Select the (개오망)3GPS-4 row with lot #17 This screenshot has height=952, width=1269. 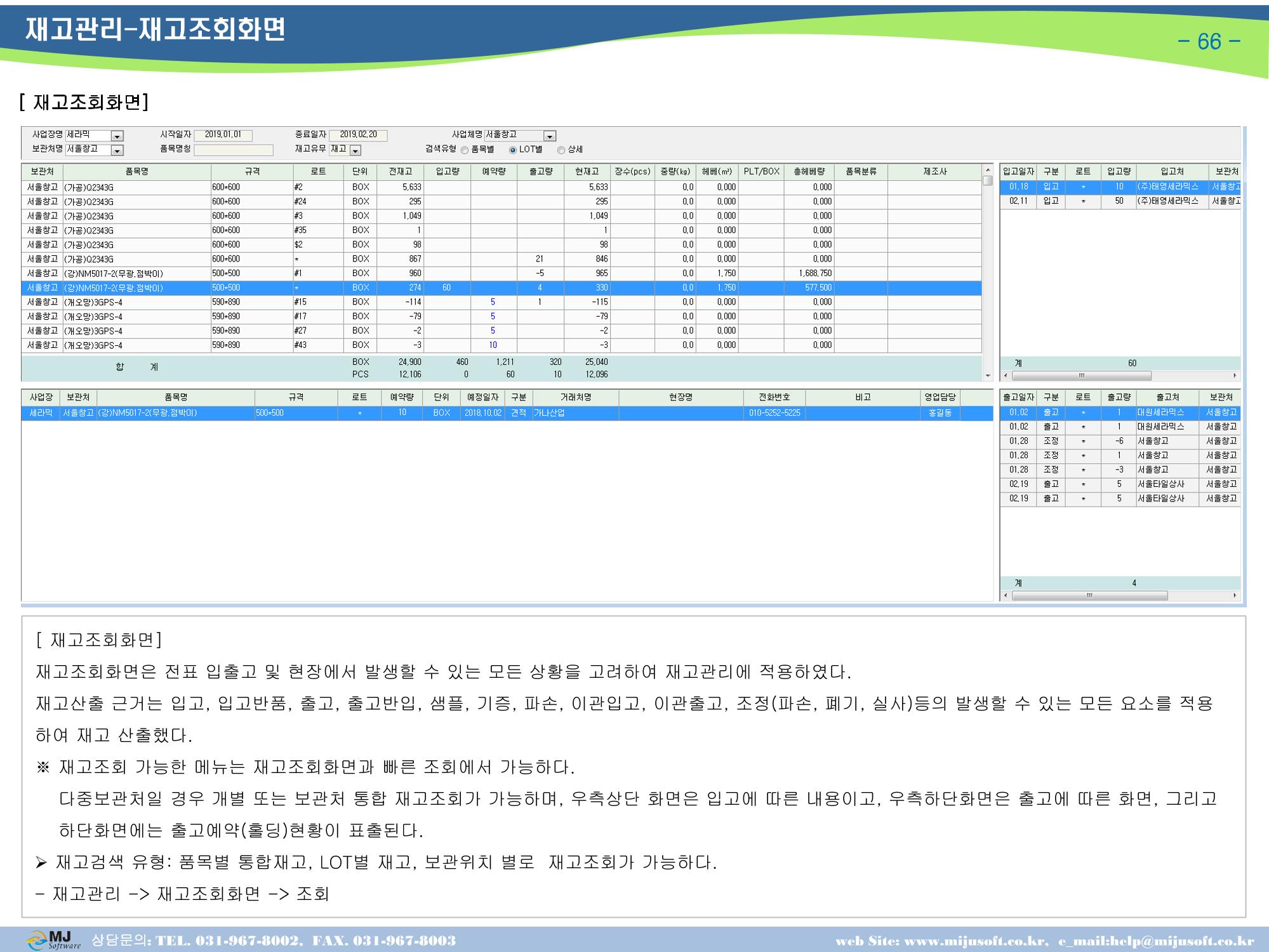502,317
